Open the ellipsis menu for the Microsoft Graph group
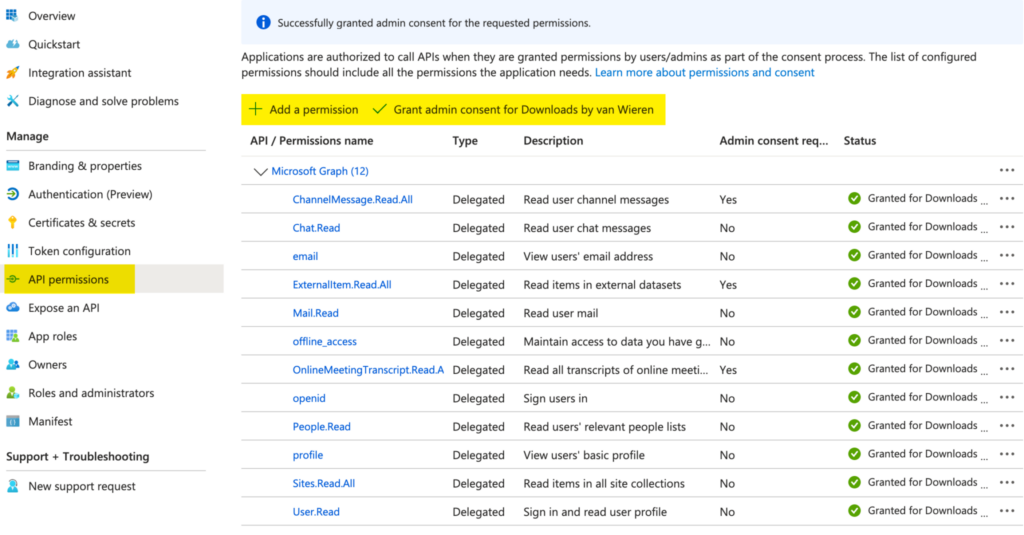1024x535 pixels. (1007, 170)
